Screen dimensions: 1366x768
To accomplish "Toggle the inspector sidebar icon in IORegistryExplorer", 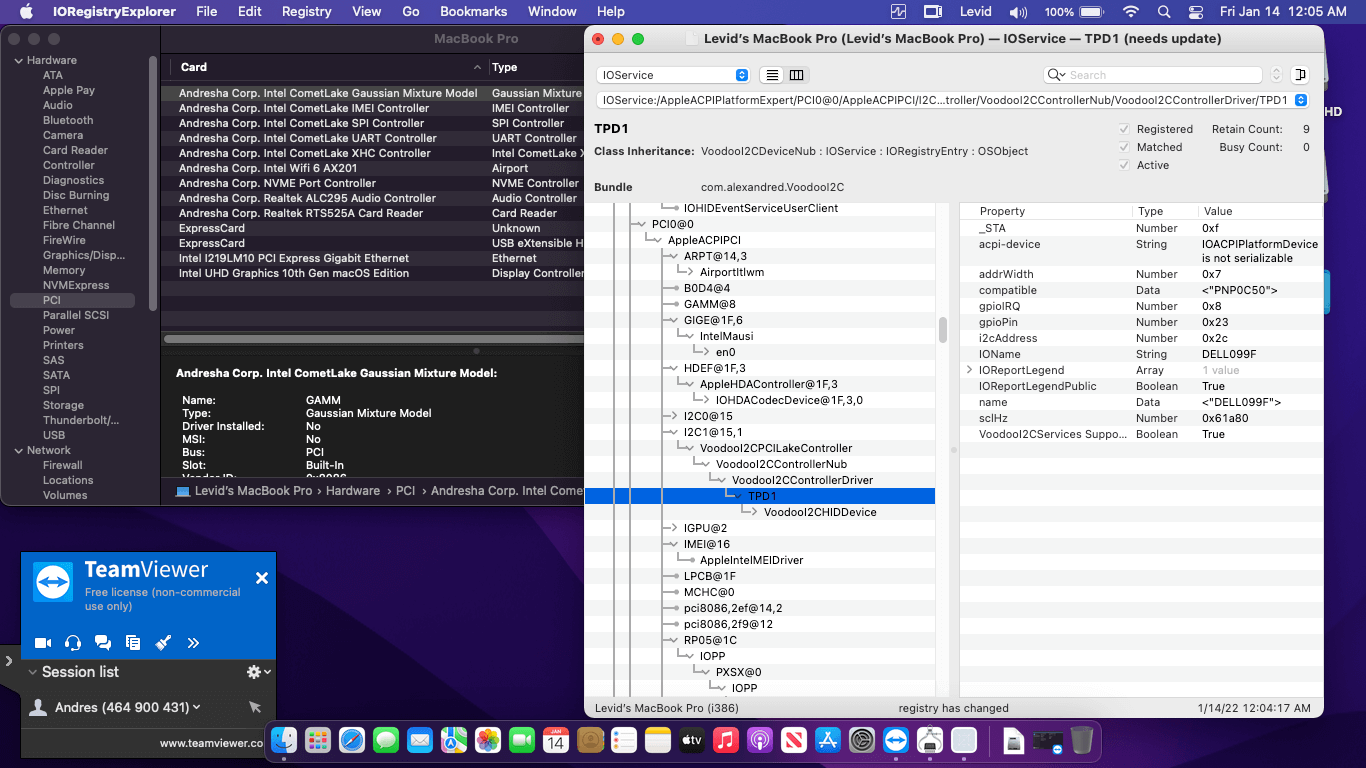I will (1300, 75).
